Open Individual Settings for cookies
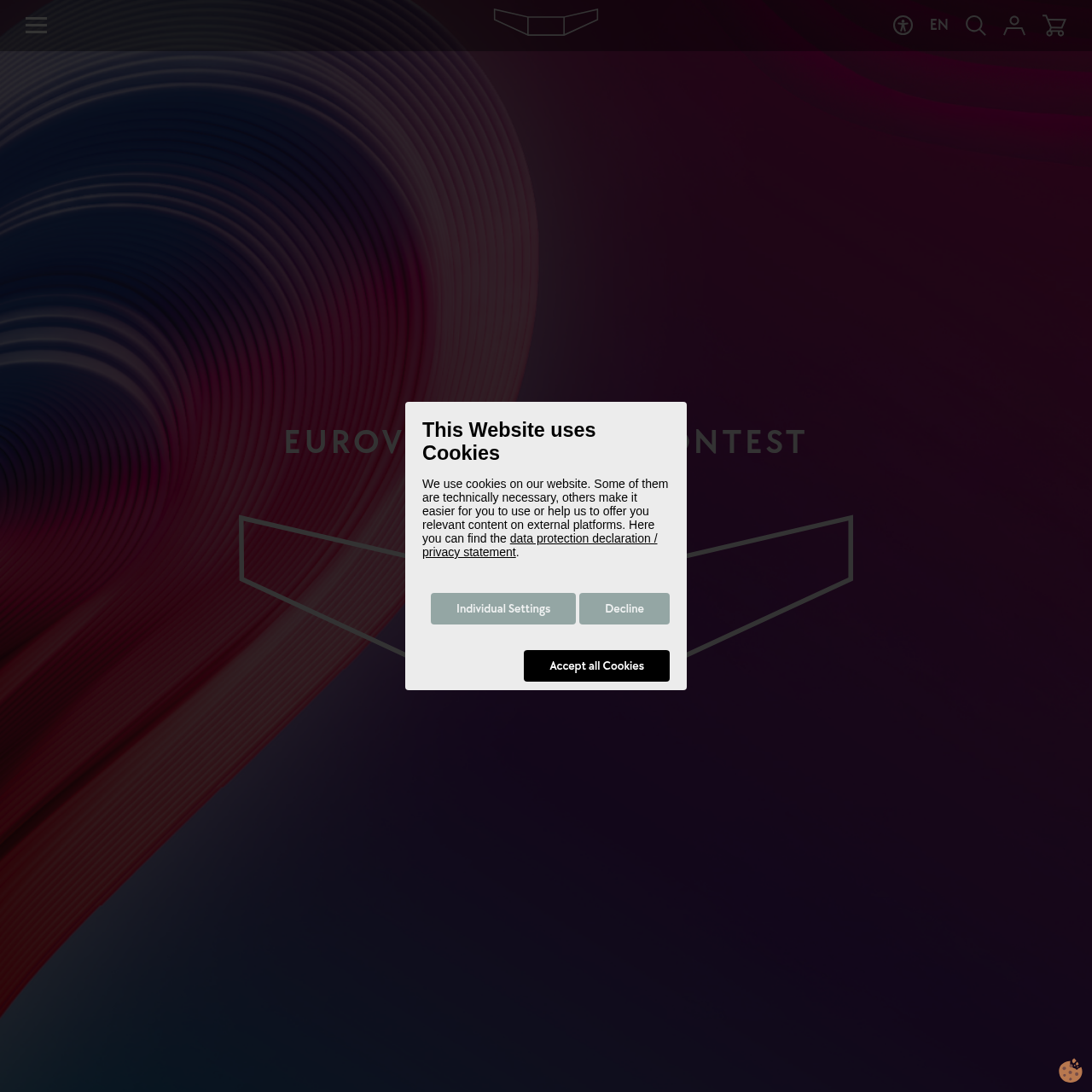 click(x=502, y=608)
